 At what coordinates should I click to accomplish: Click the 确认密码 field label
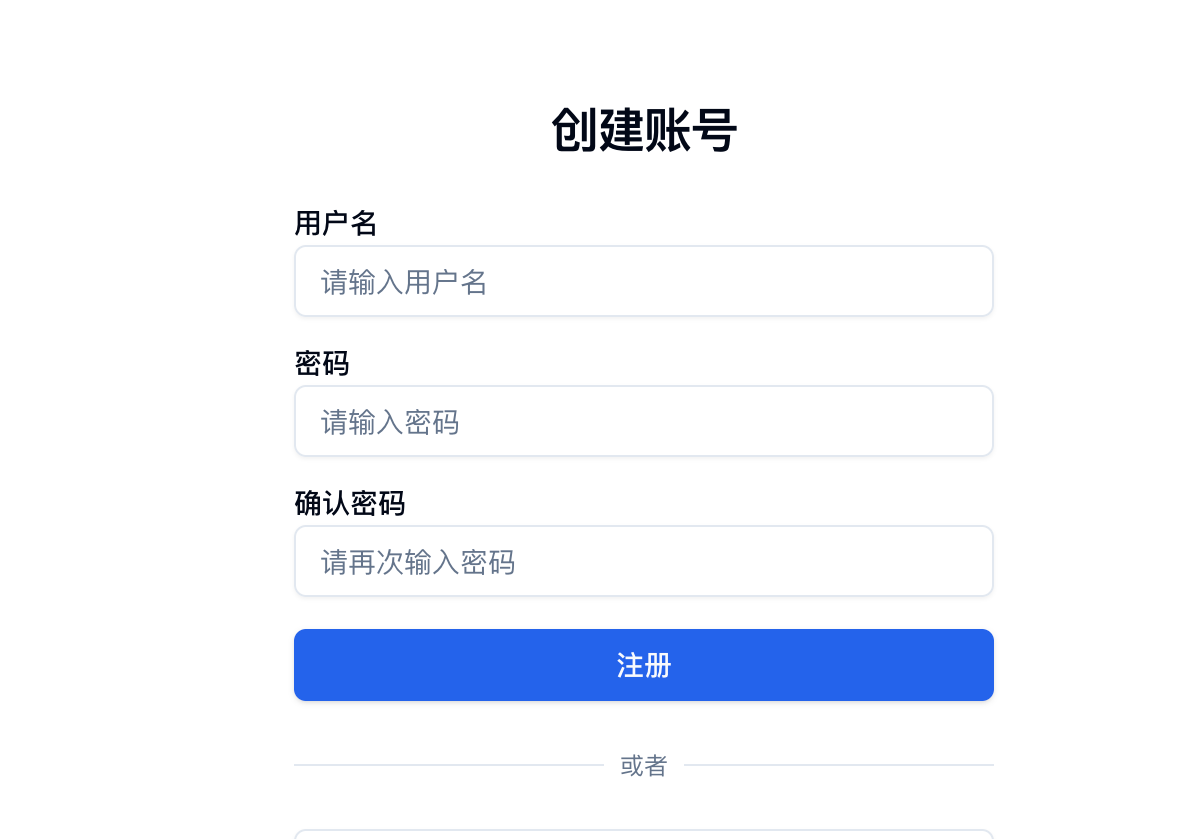pos(350,504)
